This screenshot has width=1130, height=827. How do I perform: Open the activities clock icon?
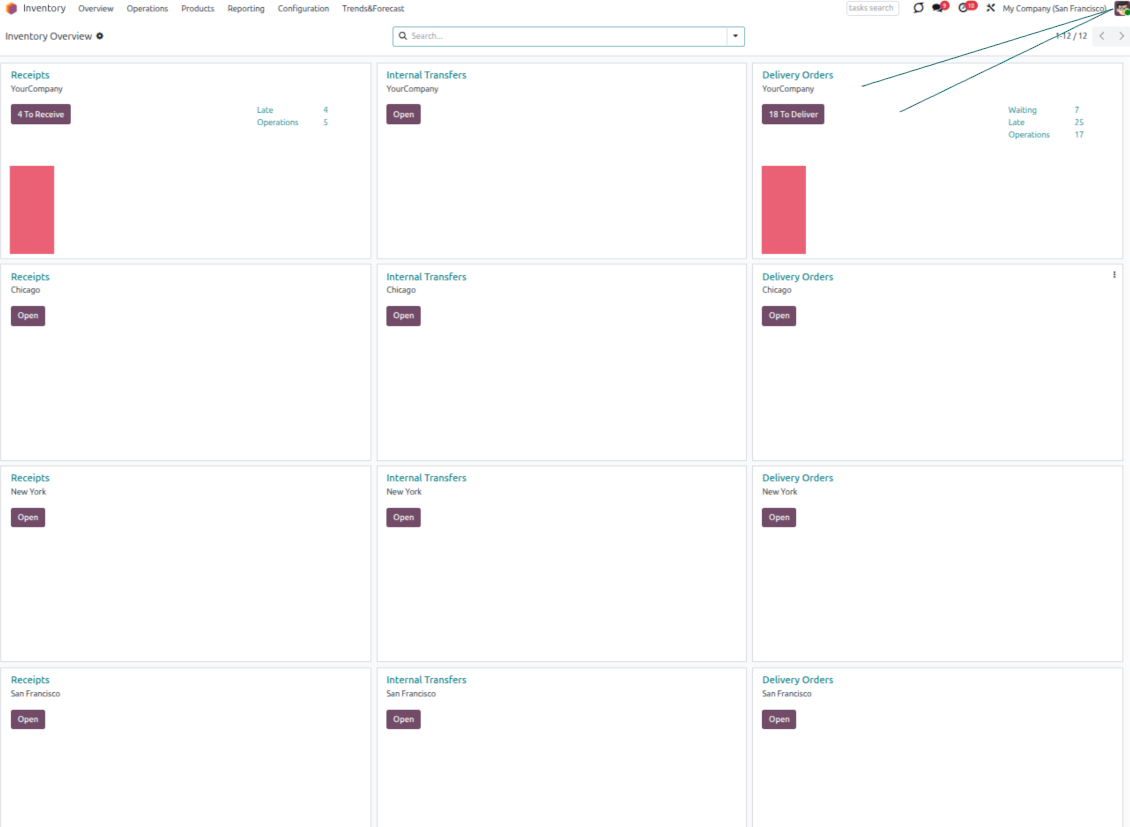(964, 8)
